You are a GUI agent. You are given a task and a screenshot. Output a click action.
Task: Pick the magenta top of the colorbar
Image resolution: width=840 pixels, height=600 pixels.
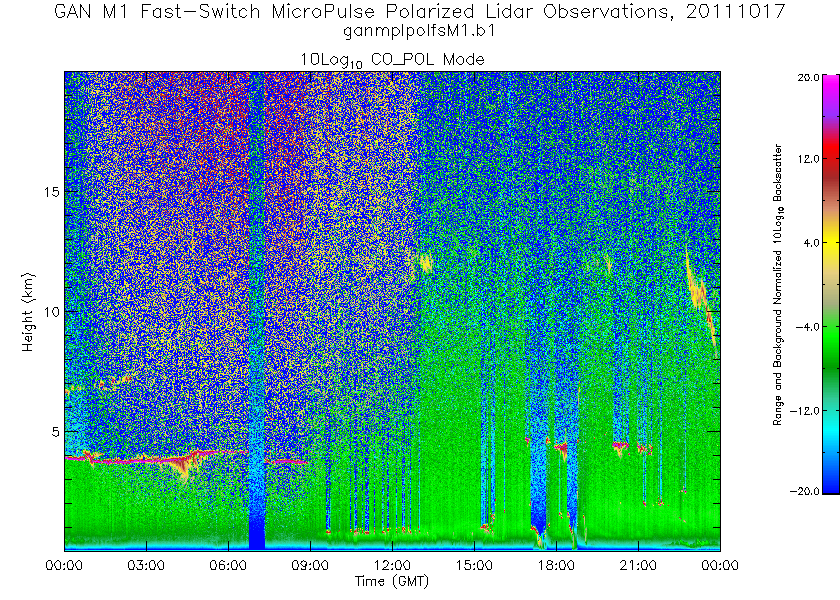pyautogui.click(x=831, y=85)
